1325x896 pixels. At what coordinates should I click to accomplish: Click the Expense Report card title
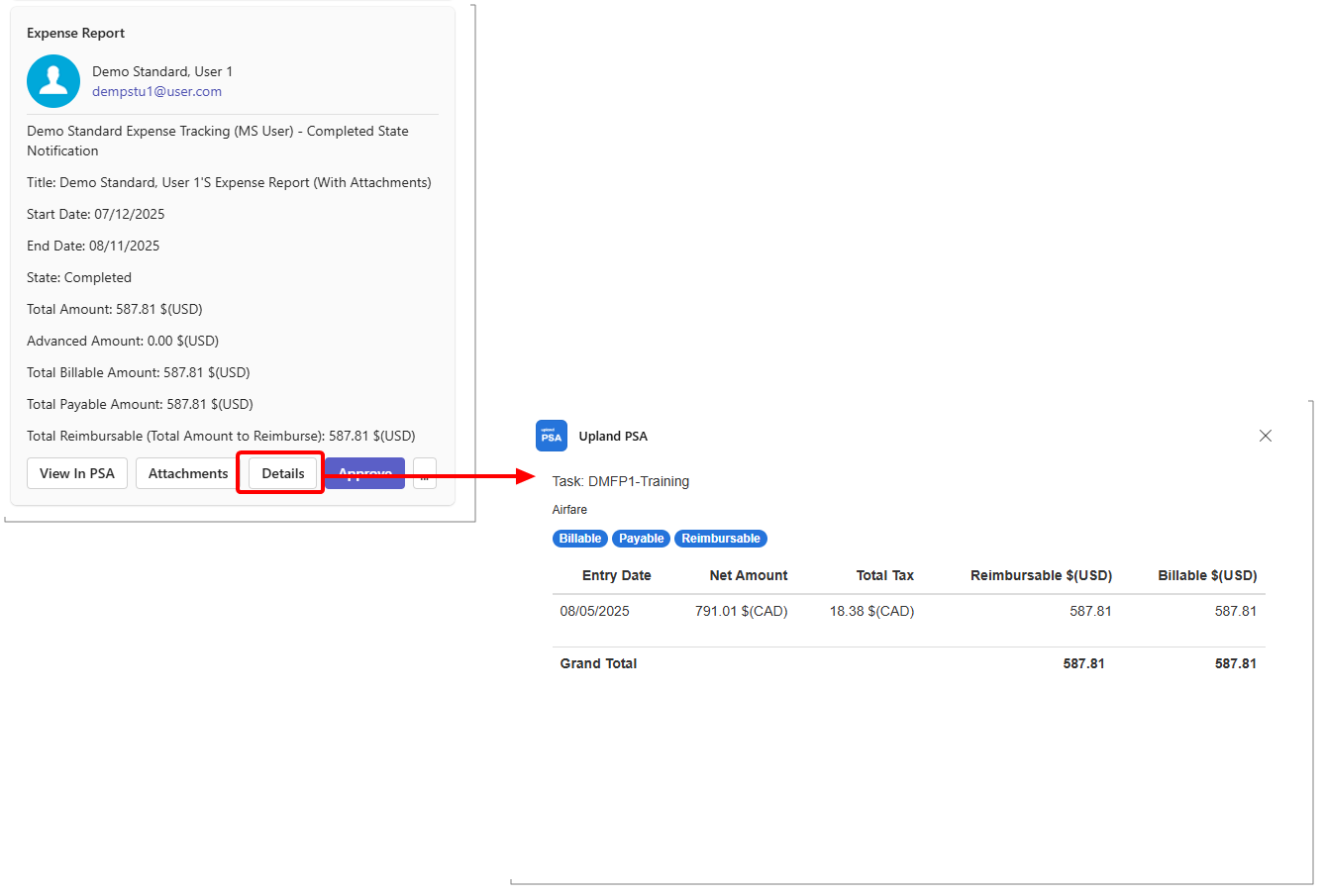pyautogui.click(x=75, y=33)
